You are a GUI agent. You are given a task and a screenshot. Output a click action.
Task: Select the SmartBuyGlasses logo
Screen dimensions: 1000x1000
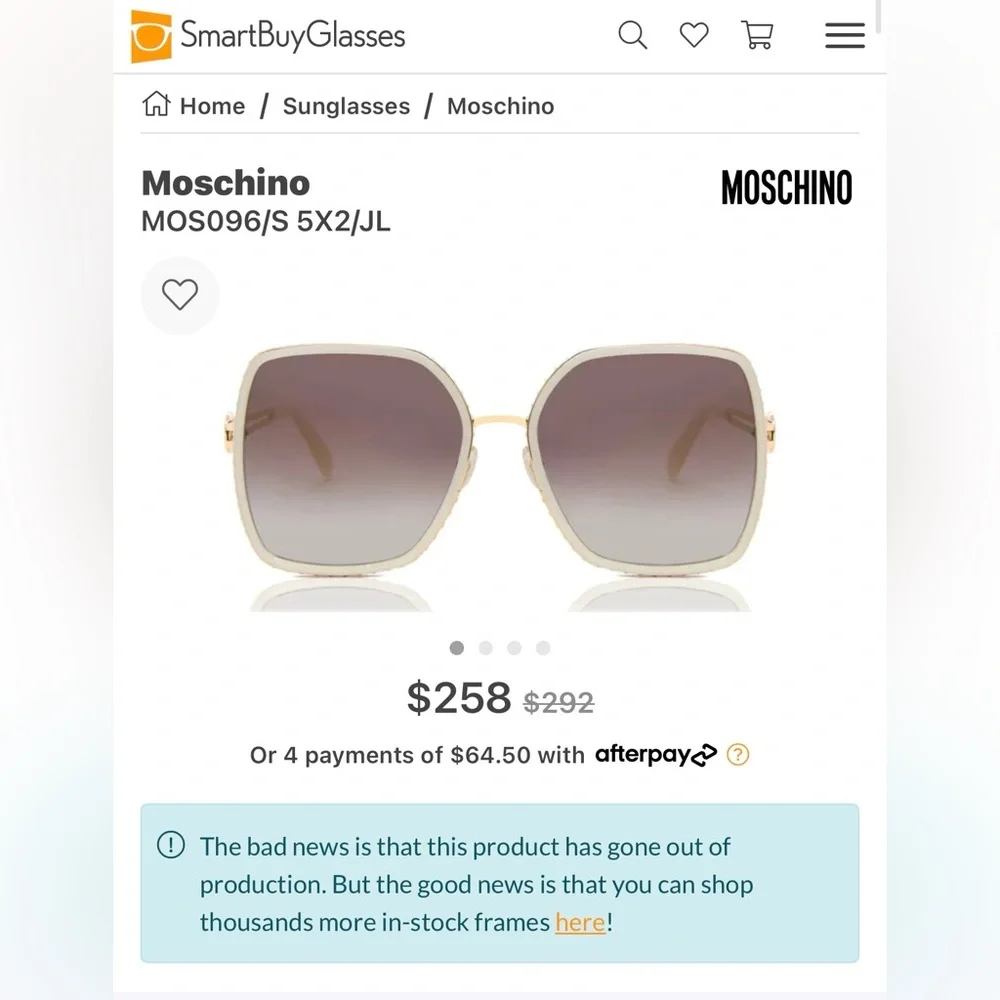click(267, 35)
